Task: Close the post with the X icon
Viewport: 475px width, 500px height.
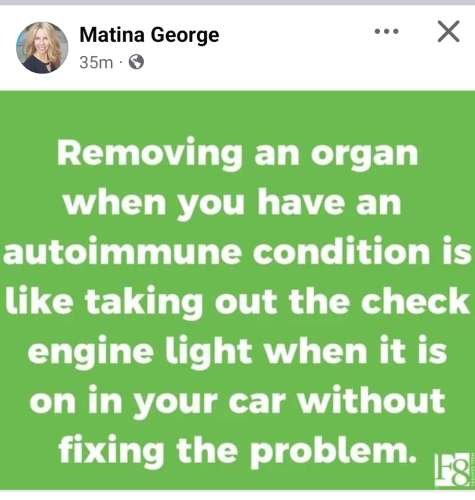Action: [448, 31]
